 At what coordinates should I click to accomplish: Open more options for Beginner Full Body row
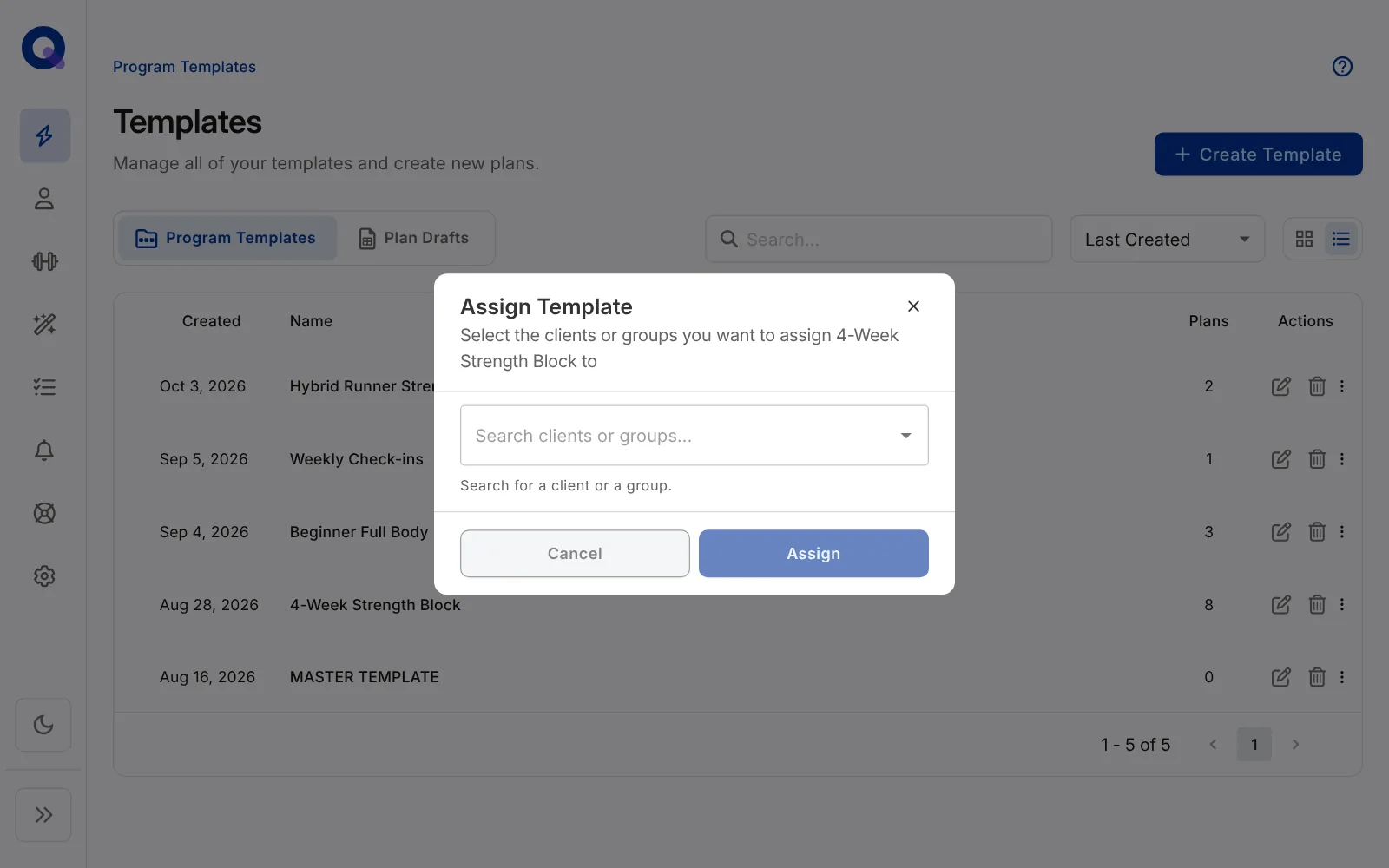coord(1342,532)
